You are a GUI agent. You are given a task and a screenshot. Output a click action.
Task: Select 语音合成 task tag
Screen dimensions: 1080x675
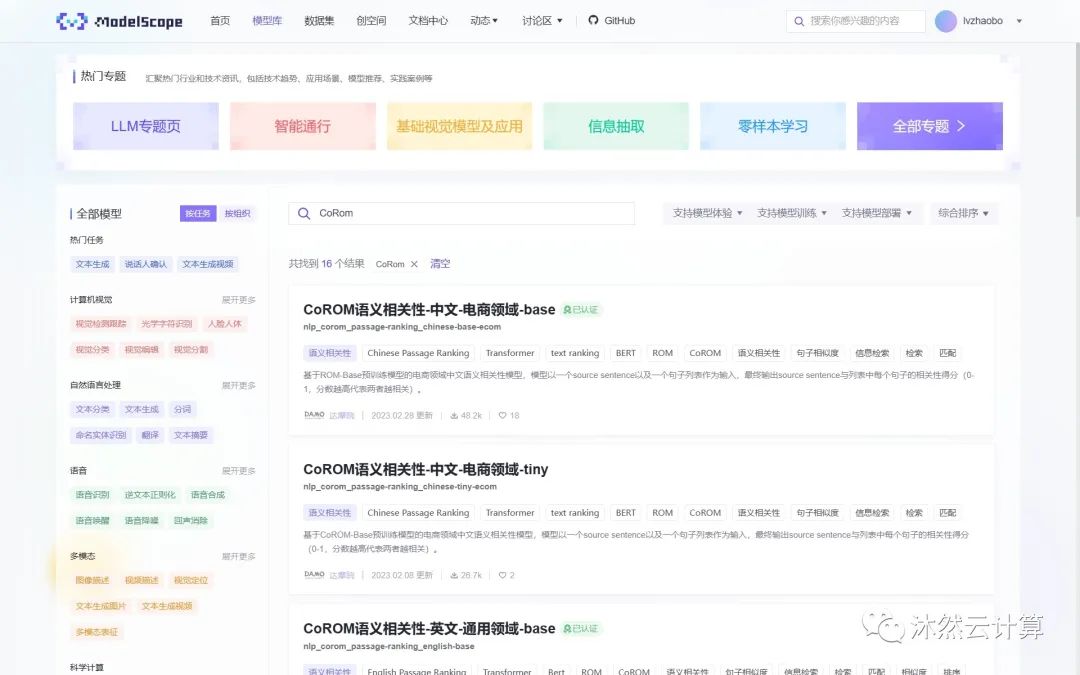208,495
